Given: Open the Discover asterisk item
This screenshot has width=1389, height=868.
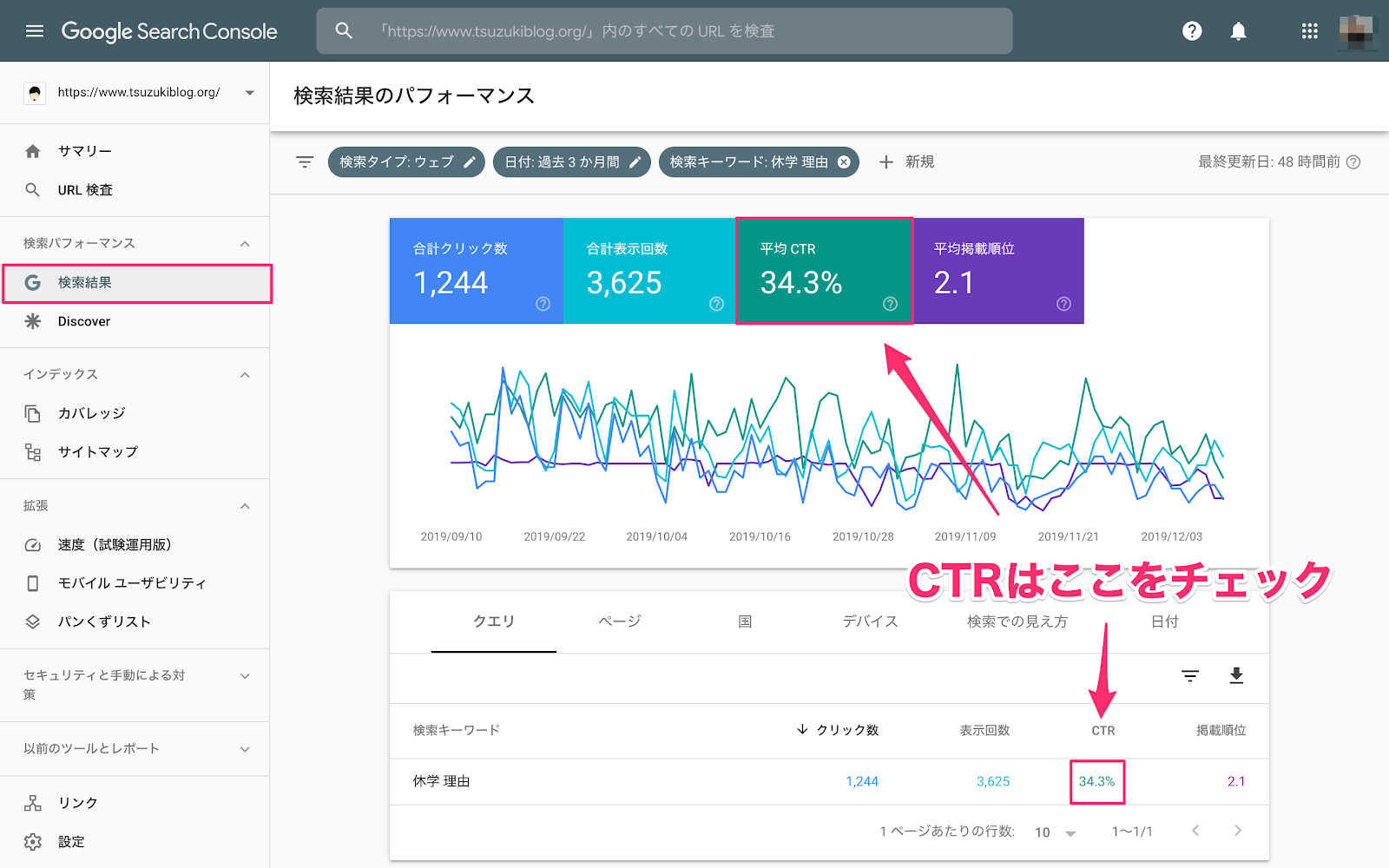Looking at the screenshot, I should click(x=33, y=321).
